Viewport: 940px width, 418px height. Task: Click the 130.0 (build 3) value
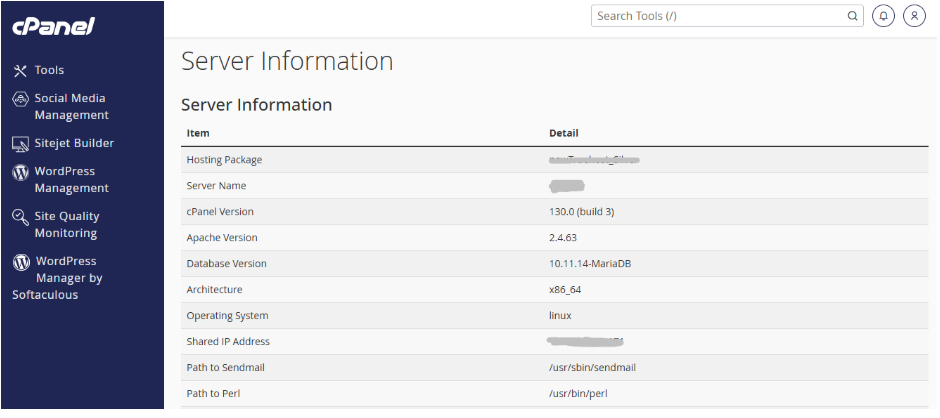click(582, 212)
